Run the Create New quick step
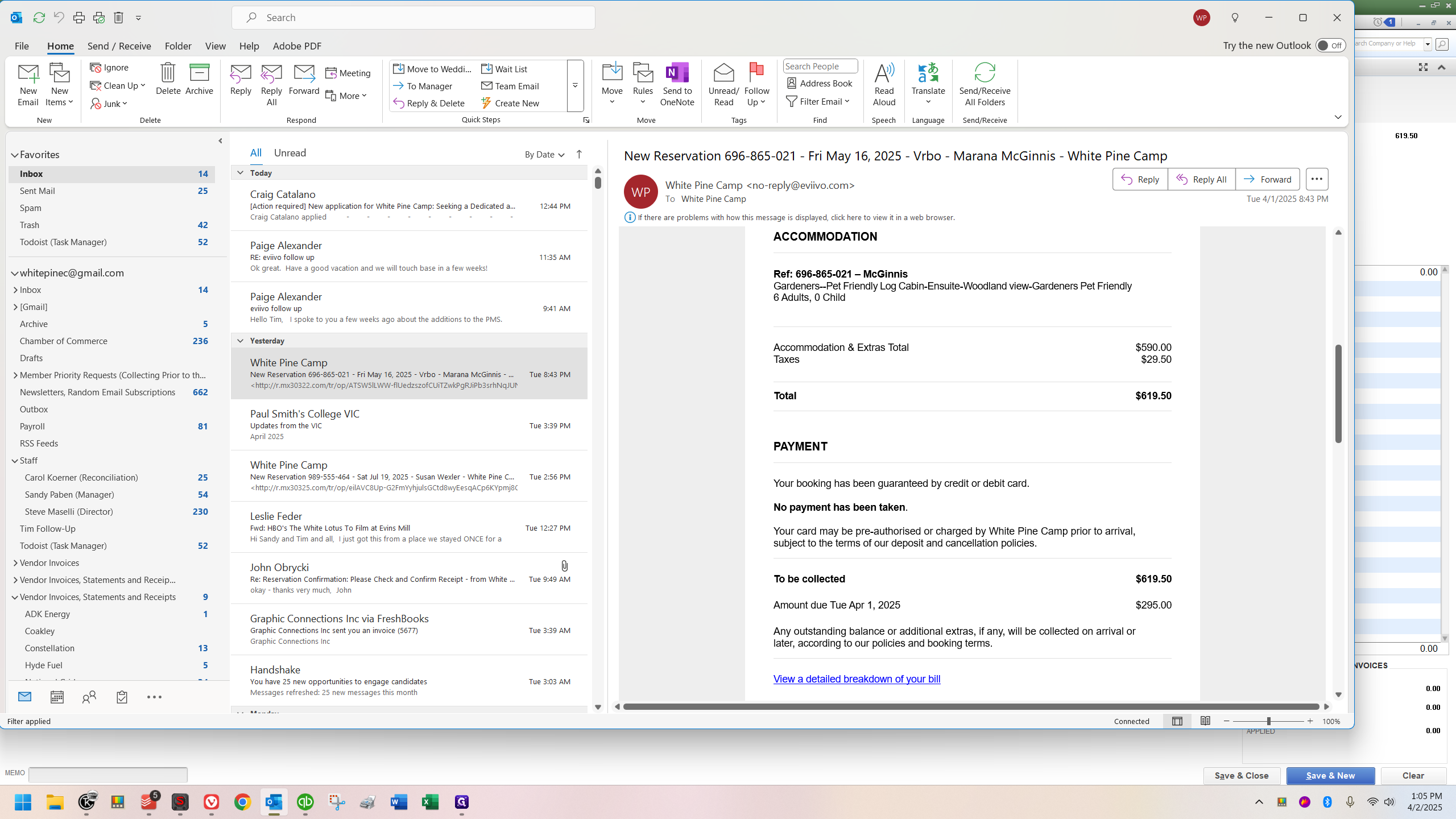Image resolution: width=1456 pixels, height=819 pixels. coord(510,103)
